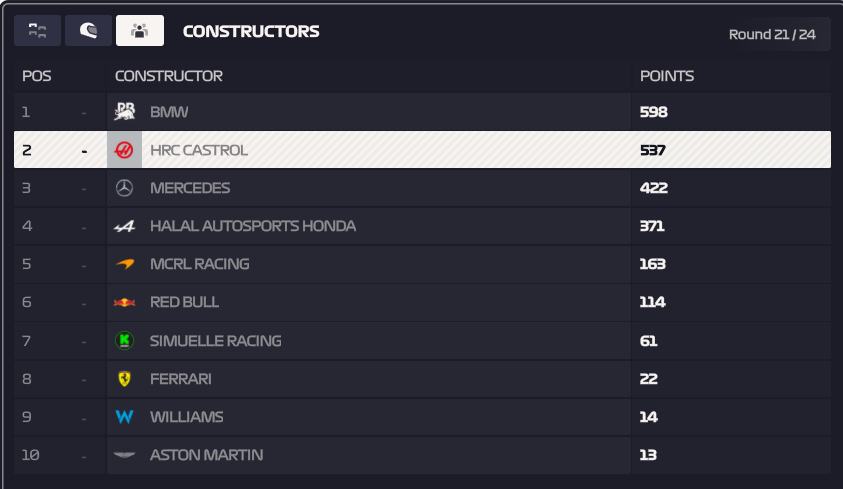Click the Halal Autosports Honda logo
Screen dimensions: 843x489
pyautogui.click(x=124, y=226)
